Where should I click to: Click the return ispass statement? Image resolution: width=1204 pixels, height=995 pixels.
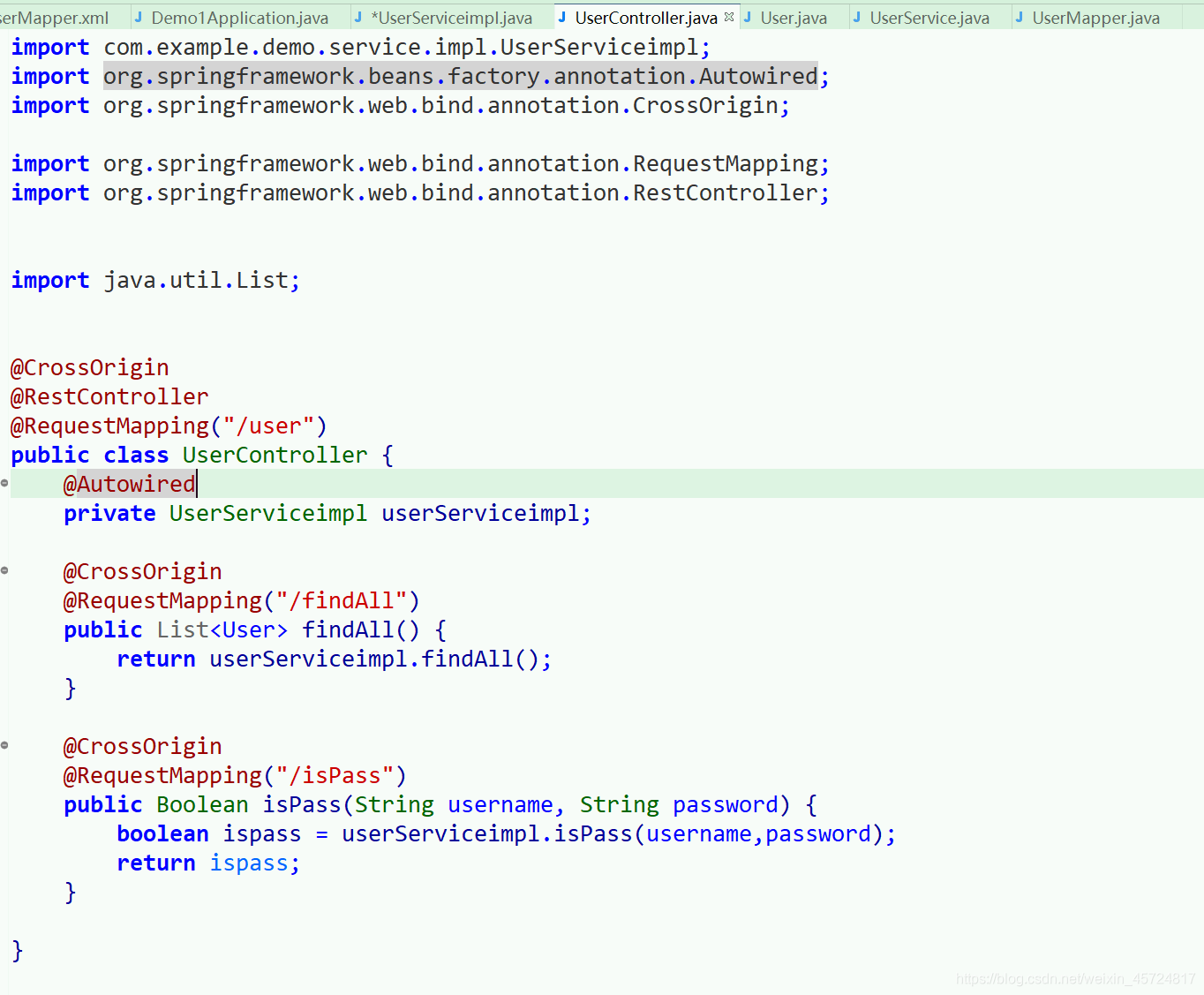click(x=208, y=863)
